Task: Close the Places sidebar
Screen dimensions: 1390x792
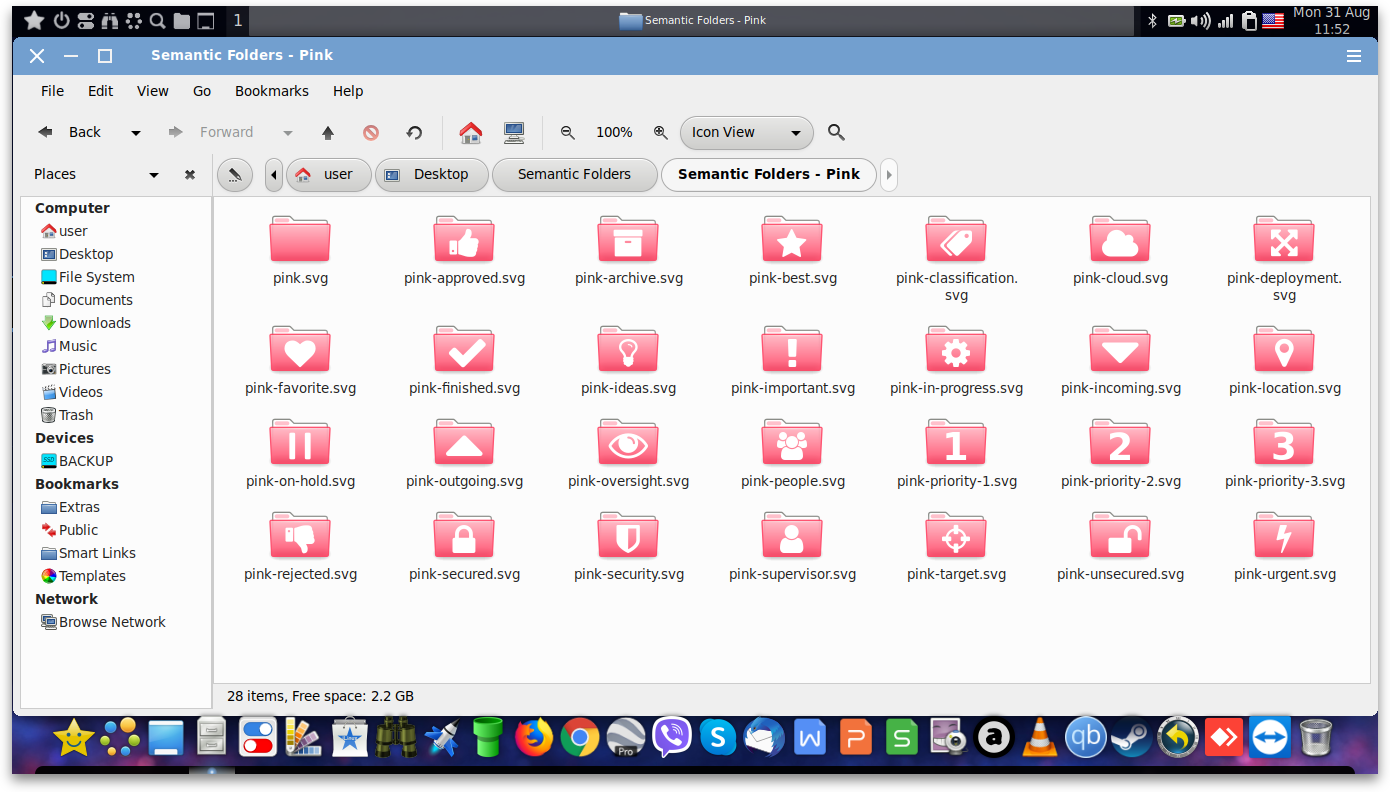Action: 190,174
